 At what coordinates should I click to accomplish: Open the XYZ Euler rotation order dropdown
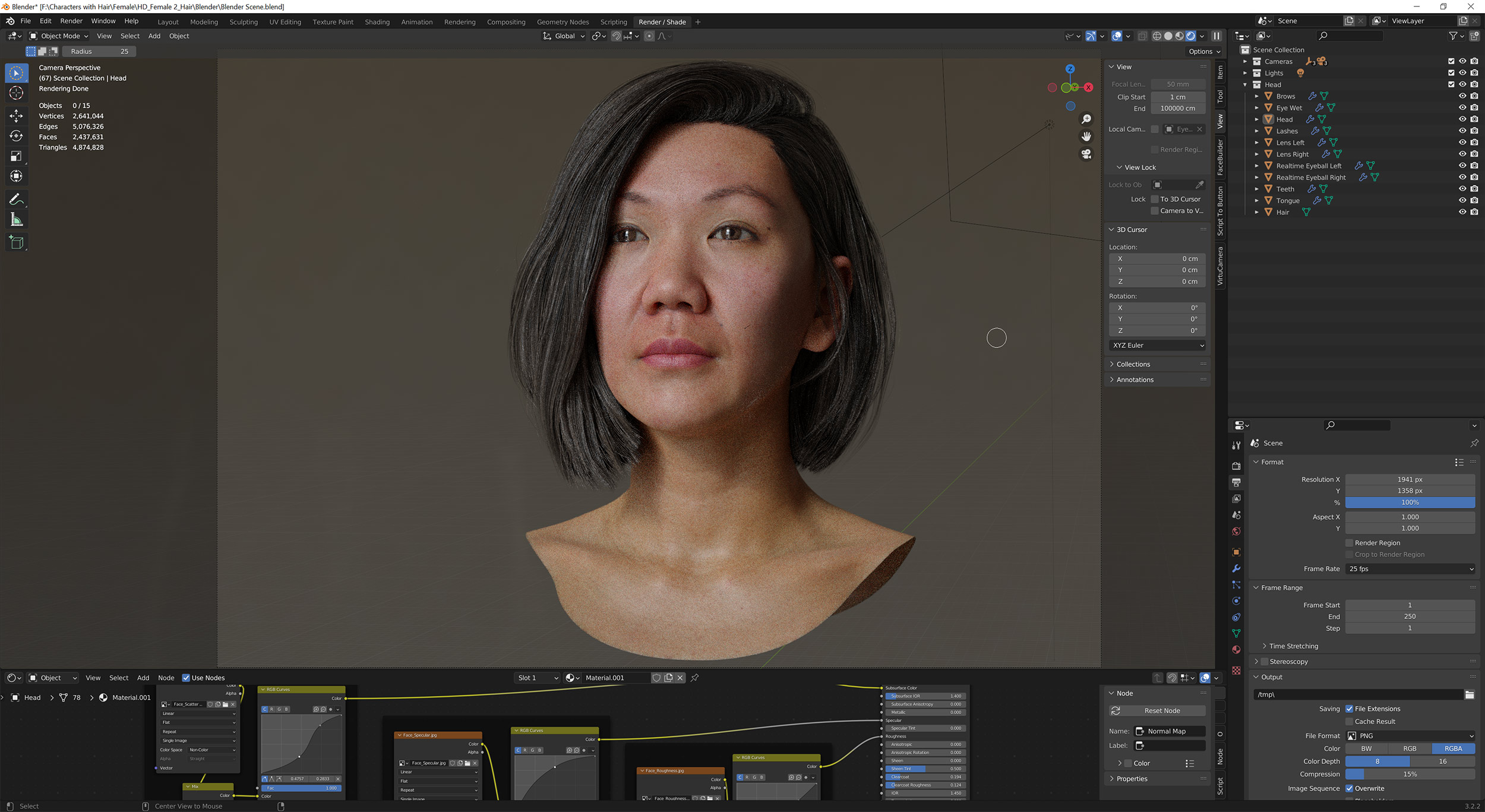click(x=1157, y=345)
